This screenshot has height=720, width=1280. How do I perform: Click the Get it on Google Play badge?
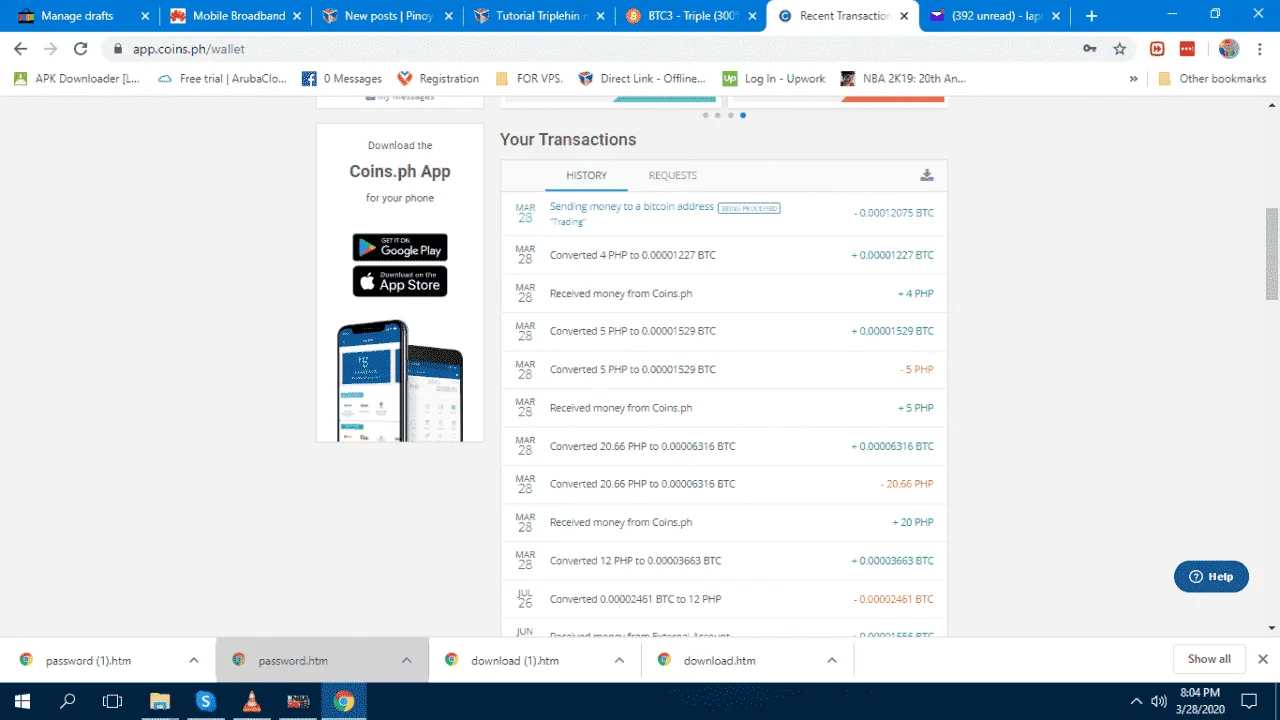pyautogui.click(x=400, y=247)
